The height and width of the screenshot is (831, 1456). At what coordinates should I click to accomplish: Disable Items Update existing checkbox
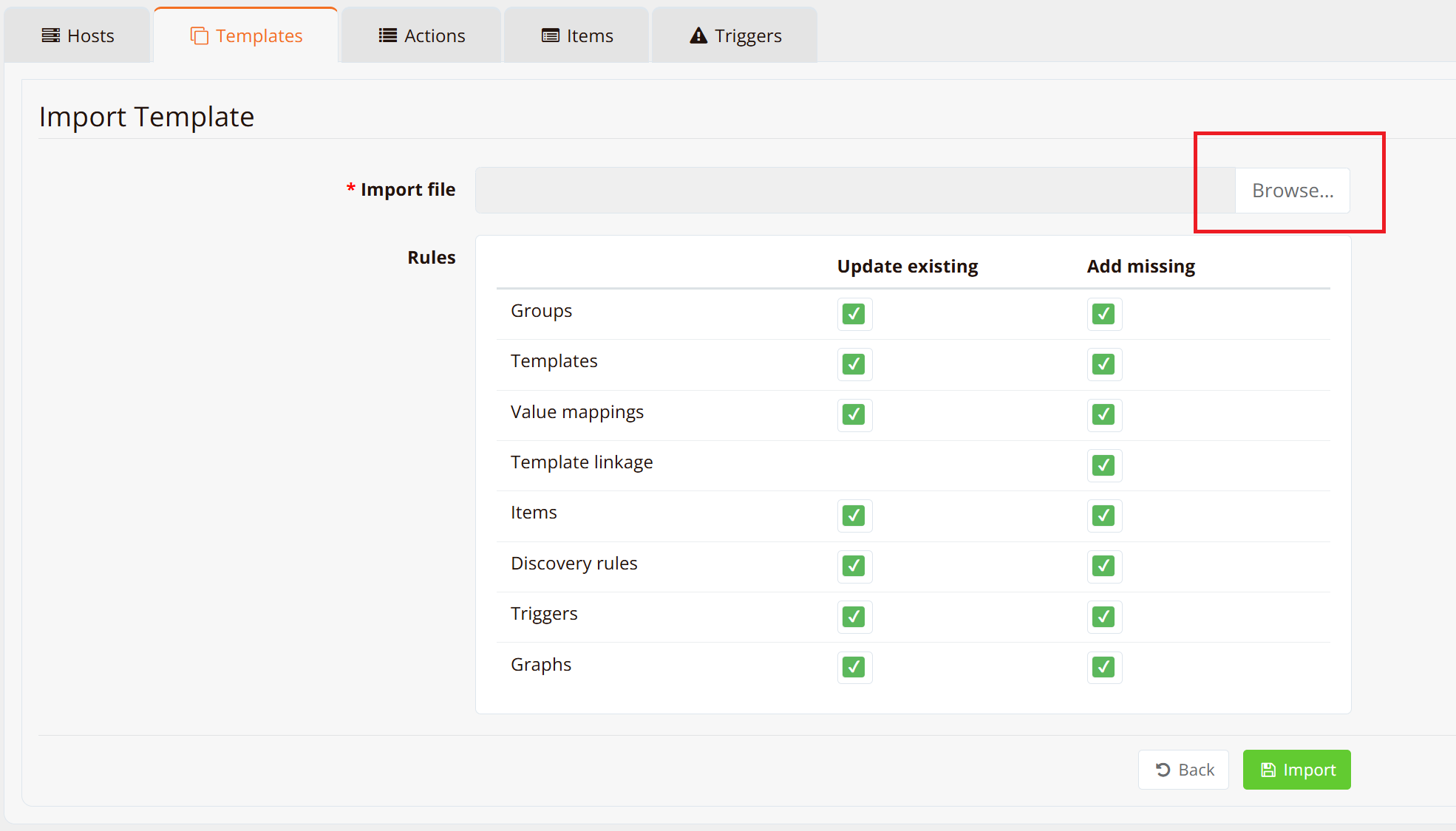point(854,516)
